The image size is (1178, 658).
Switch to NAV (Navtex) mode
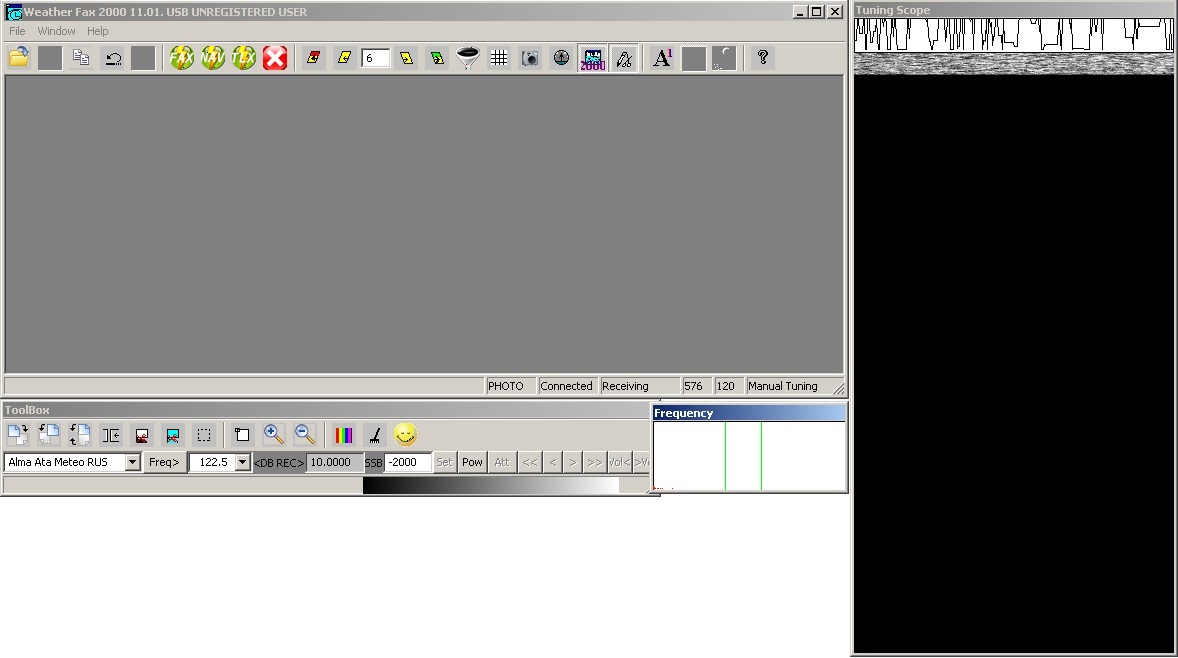(213, 58)
